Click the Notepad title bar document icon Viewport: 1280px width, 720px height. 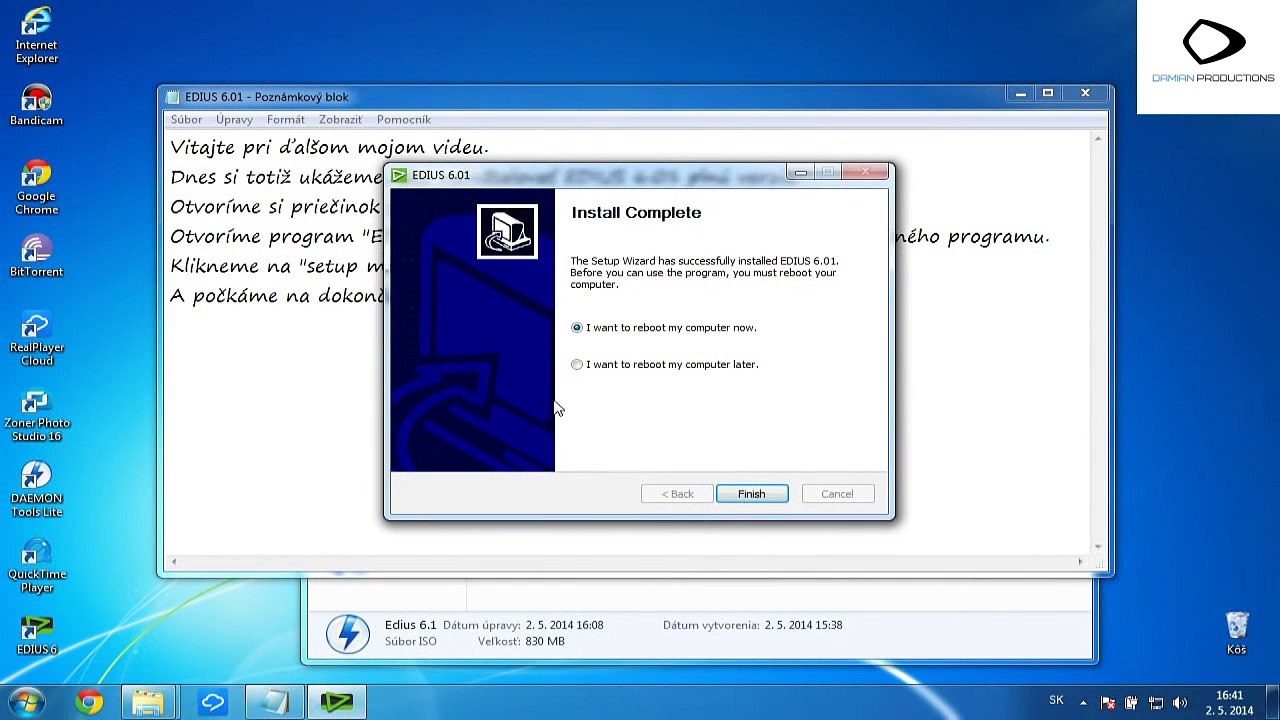pyautogui.click(x=173, y=97)
